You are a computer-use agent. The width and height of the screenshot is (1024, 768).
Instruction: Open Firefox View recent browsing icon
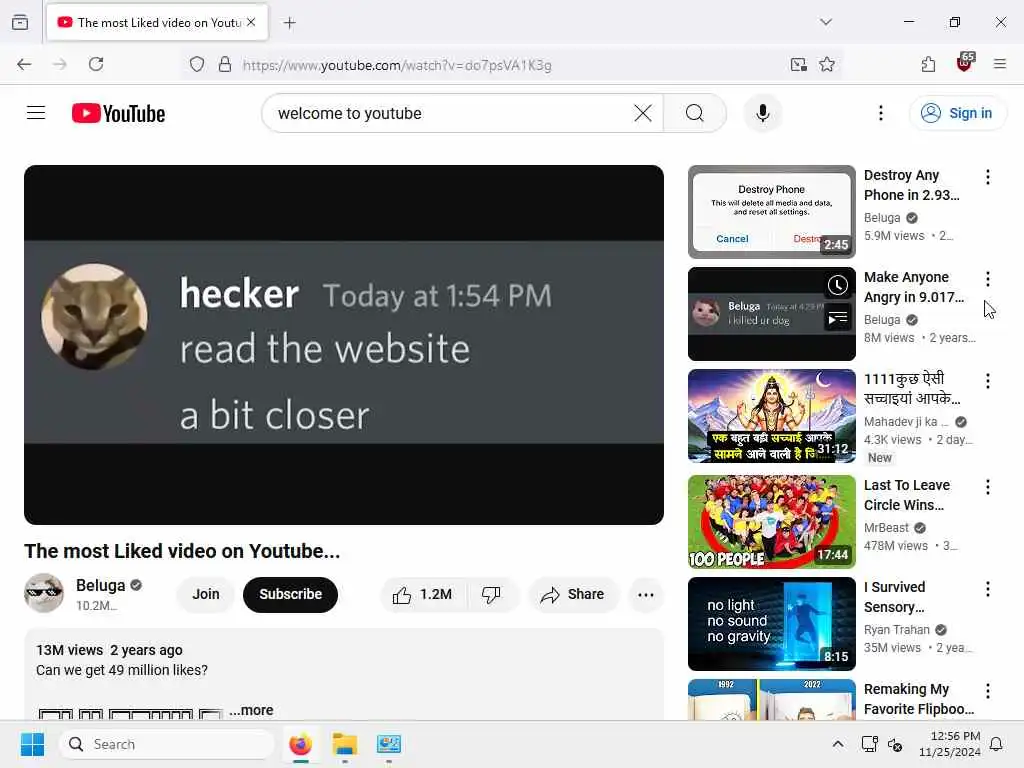click(x=20, y=22)
